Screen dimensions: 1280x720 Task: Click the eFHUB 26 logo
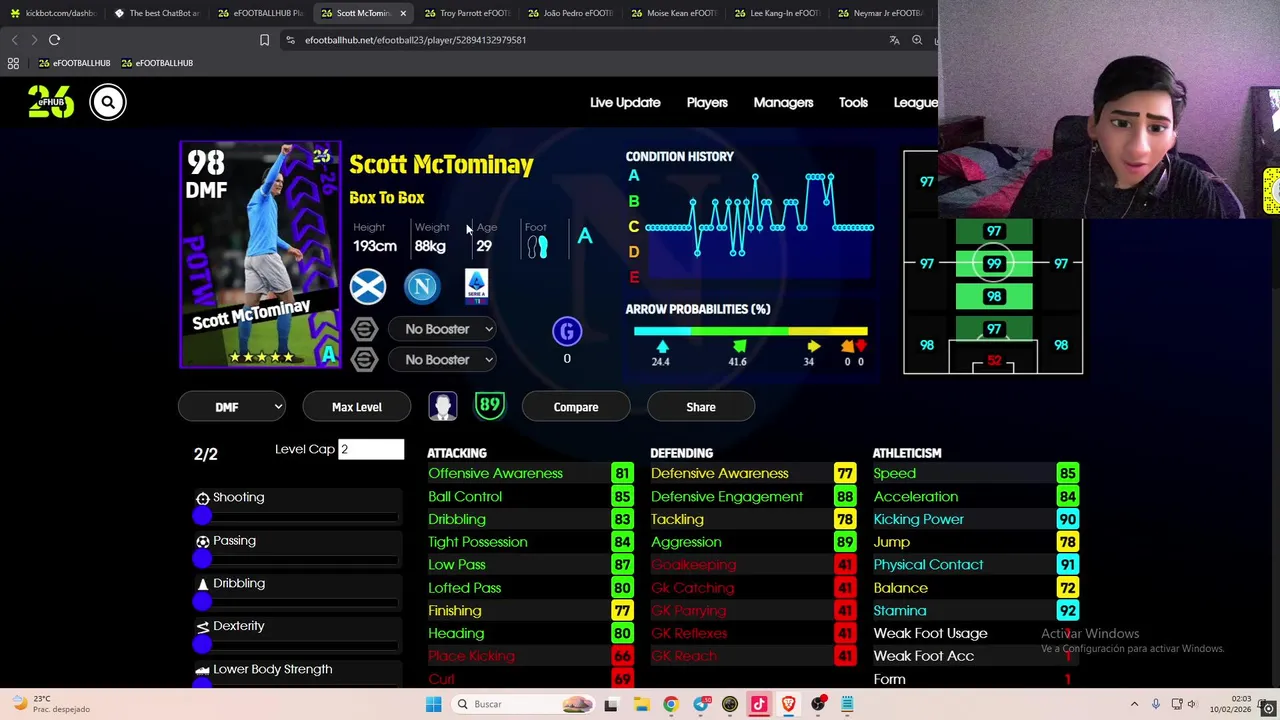[51, 102]
